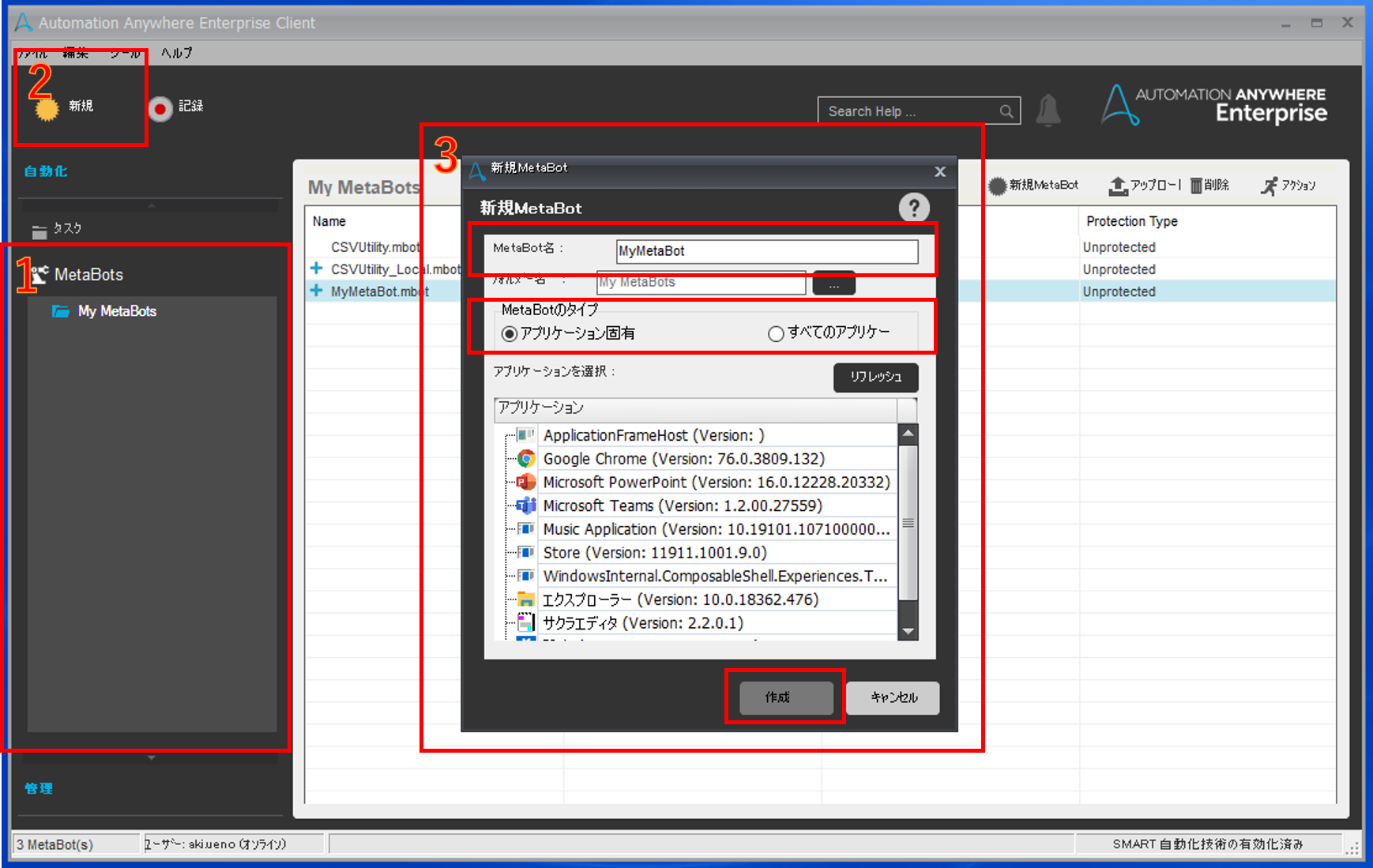Click the Music Application icon in list
This screenshot has height=868, width=1373.
[x=525, y=529]
